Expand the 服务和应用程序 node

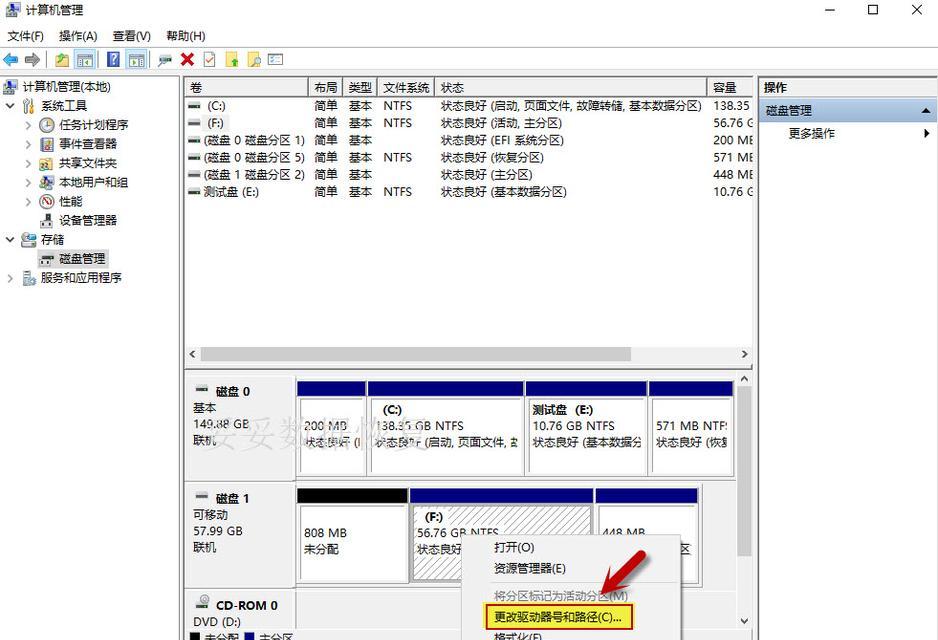10,278
